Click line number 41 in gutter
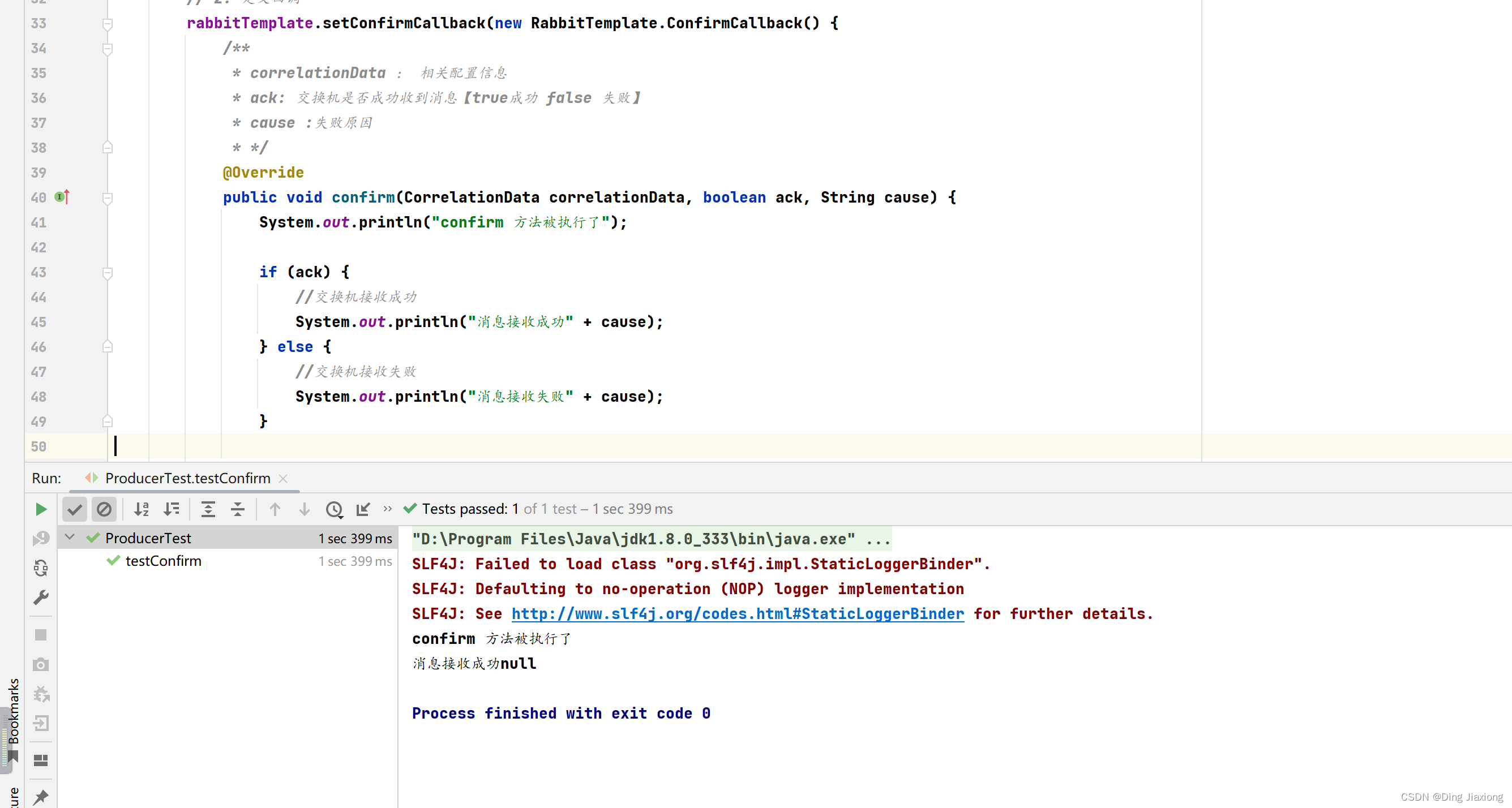The image size is (1512, 808). click(x=38, y=222)
